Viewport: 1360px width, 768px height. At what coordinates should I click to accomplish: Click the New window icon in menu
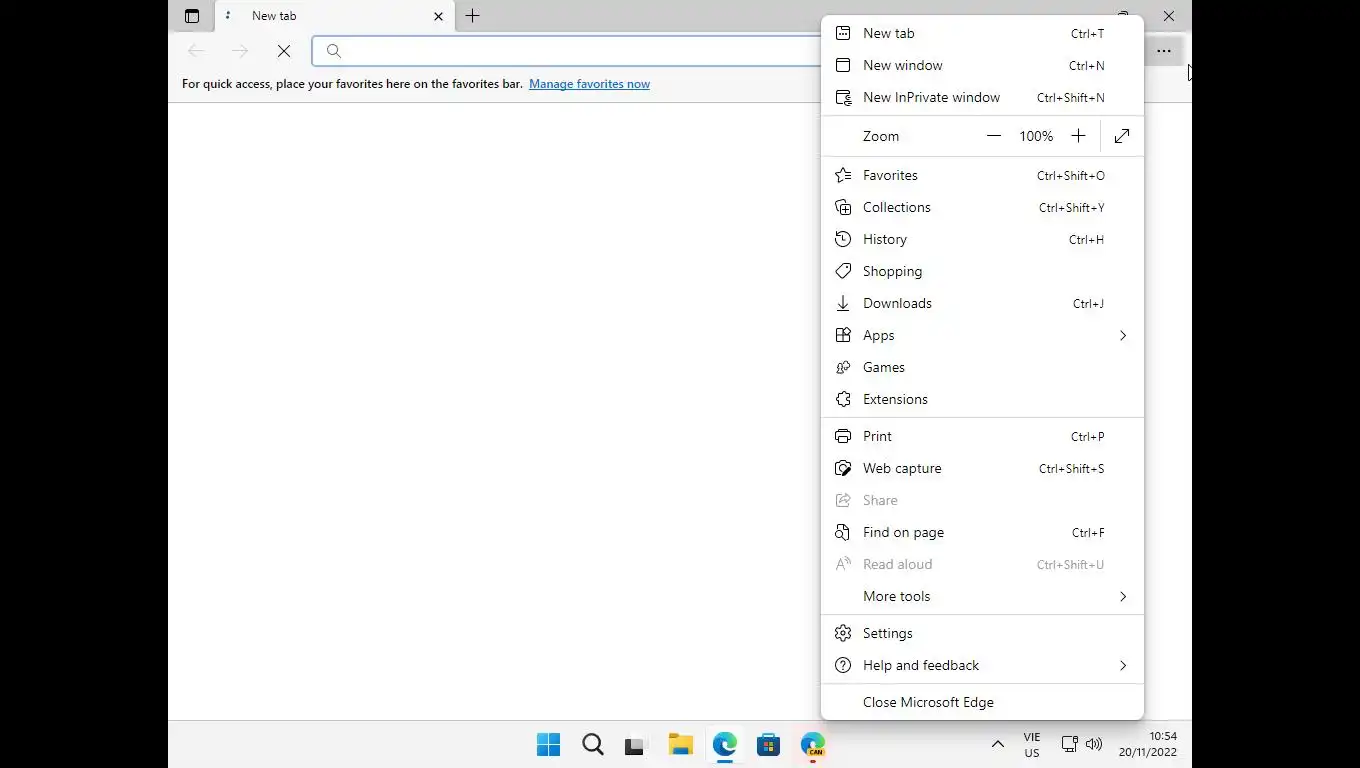click(x=843, y=65)
